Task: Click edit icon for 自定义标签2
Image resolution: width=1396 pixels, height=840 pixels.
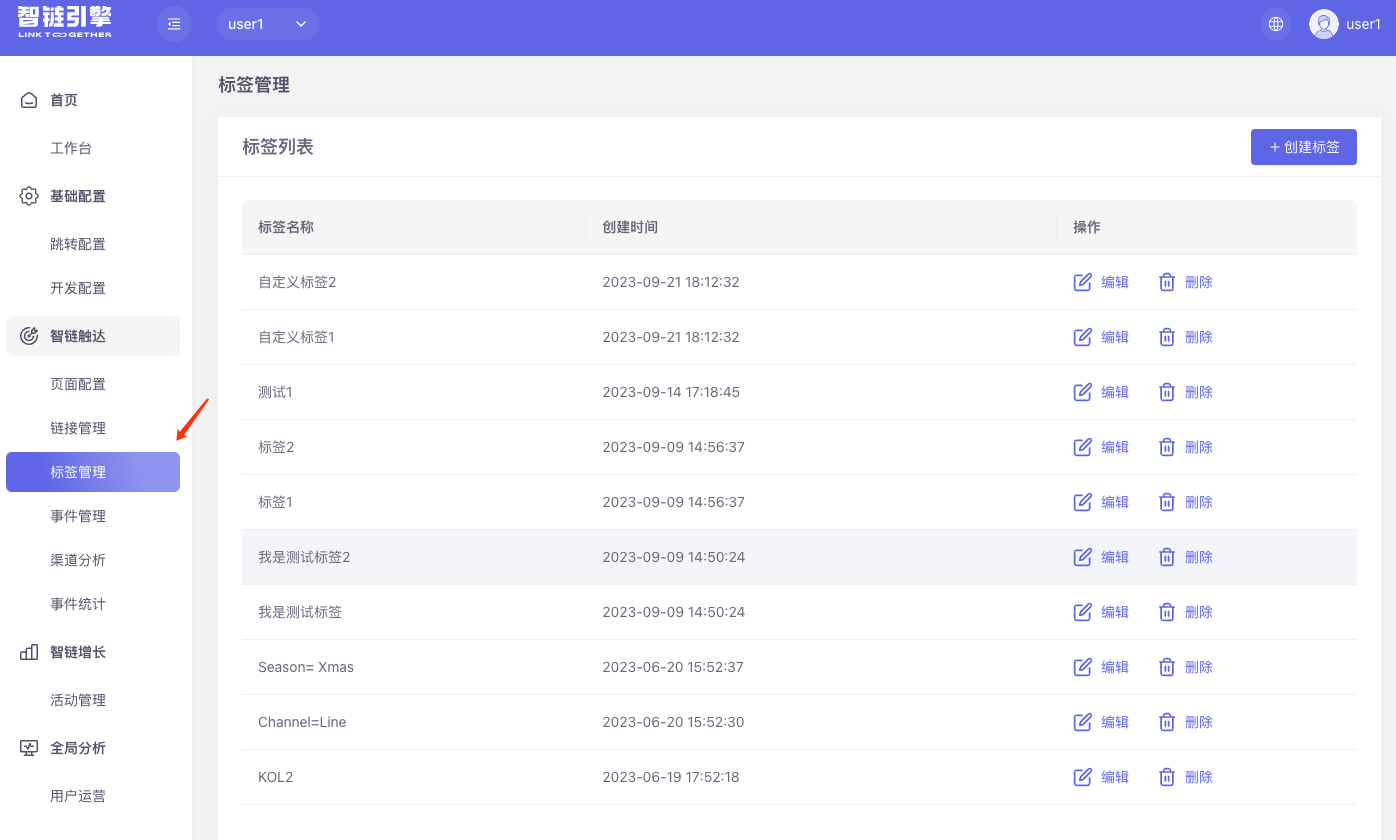Action: coord(1082,282)
